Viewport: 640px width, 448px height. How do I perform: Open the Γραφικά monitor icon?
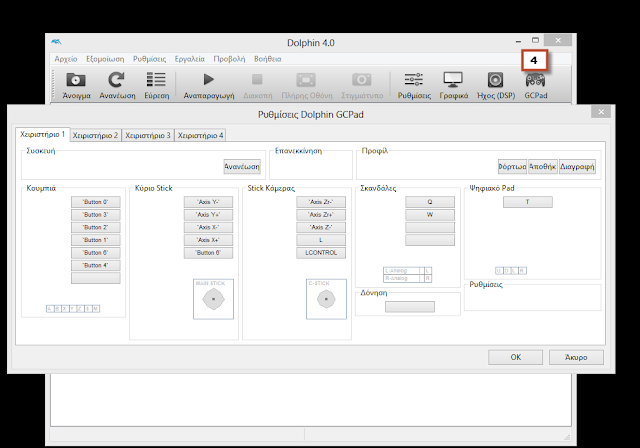(453, 80)
